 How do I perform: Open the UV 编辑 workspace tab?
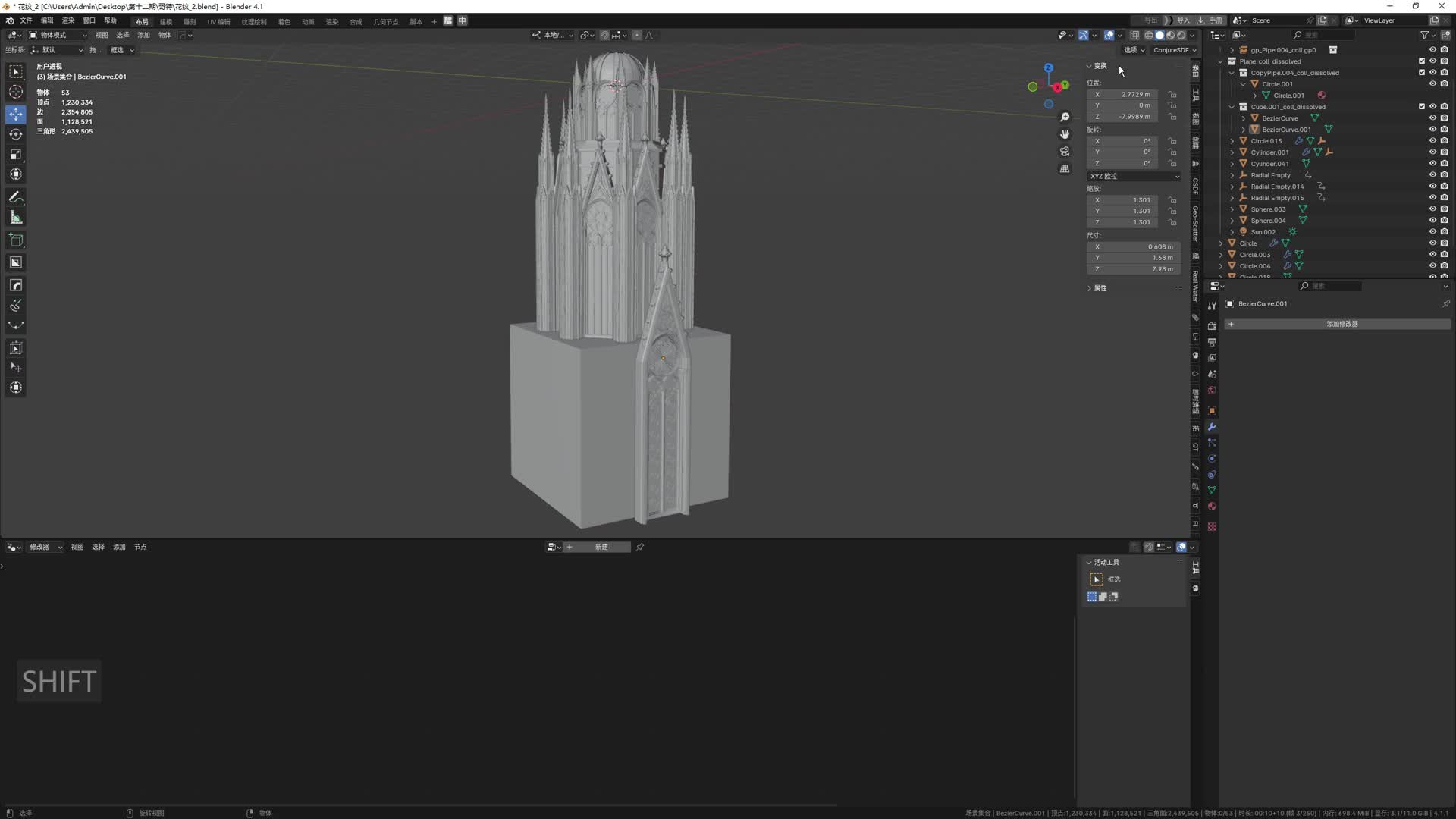coord(218,21)
